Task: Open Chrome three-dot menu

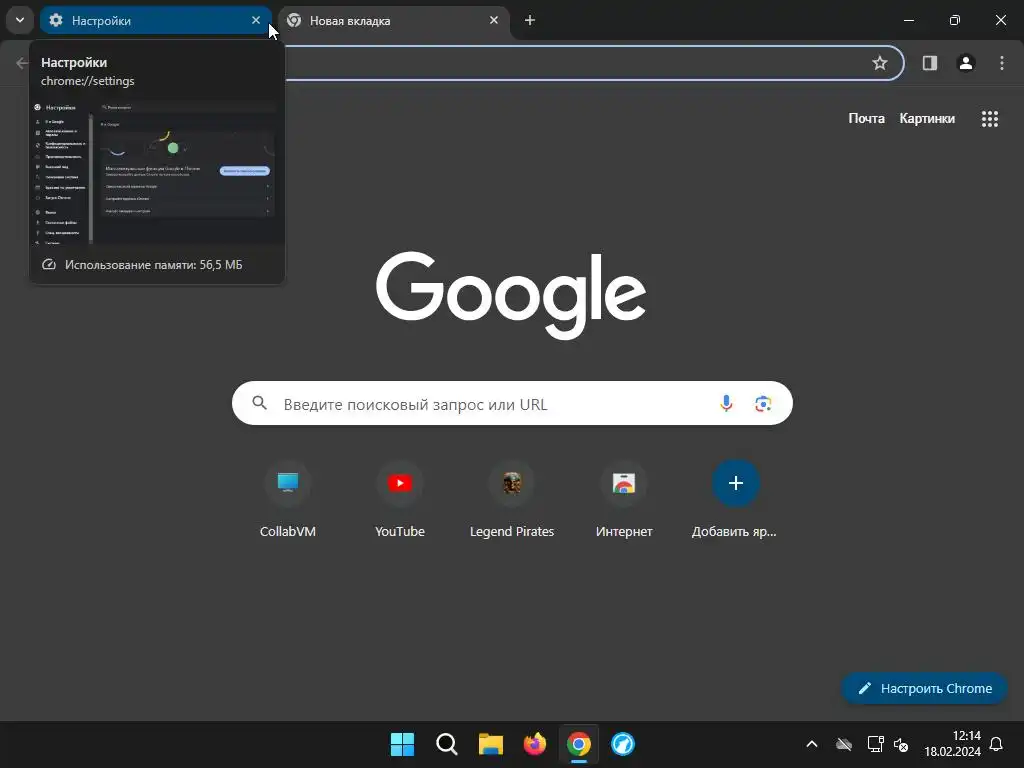Action: (1001, 63)
